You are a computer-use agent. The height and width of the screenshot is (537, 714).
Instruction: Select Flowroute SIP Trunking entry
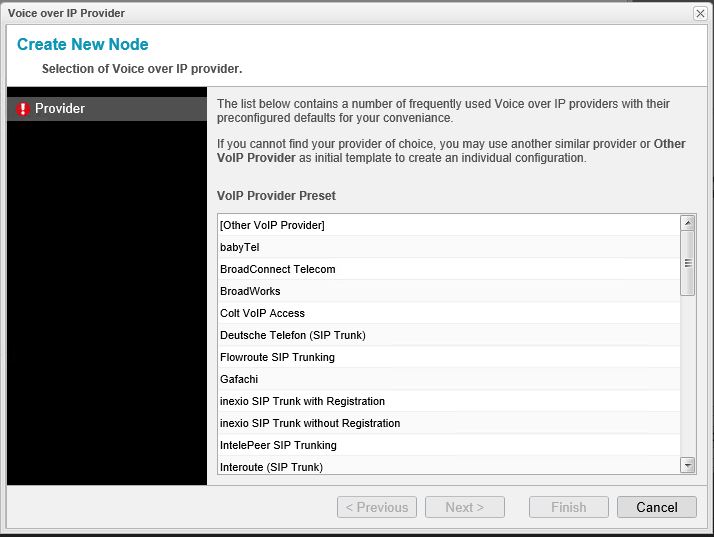(277, 357)
